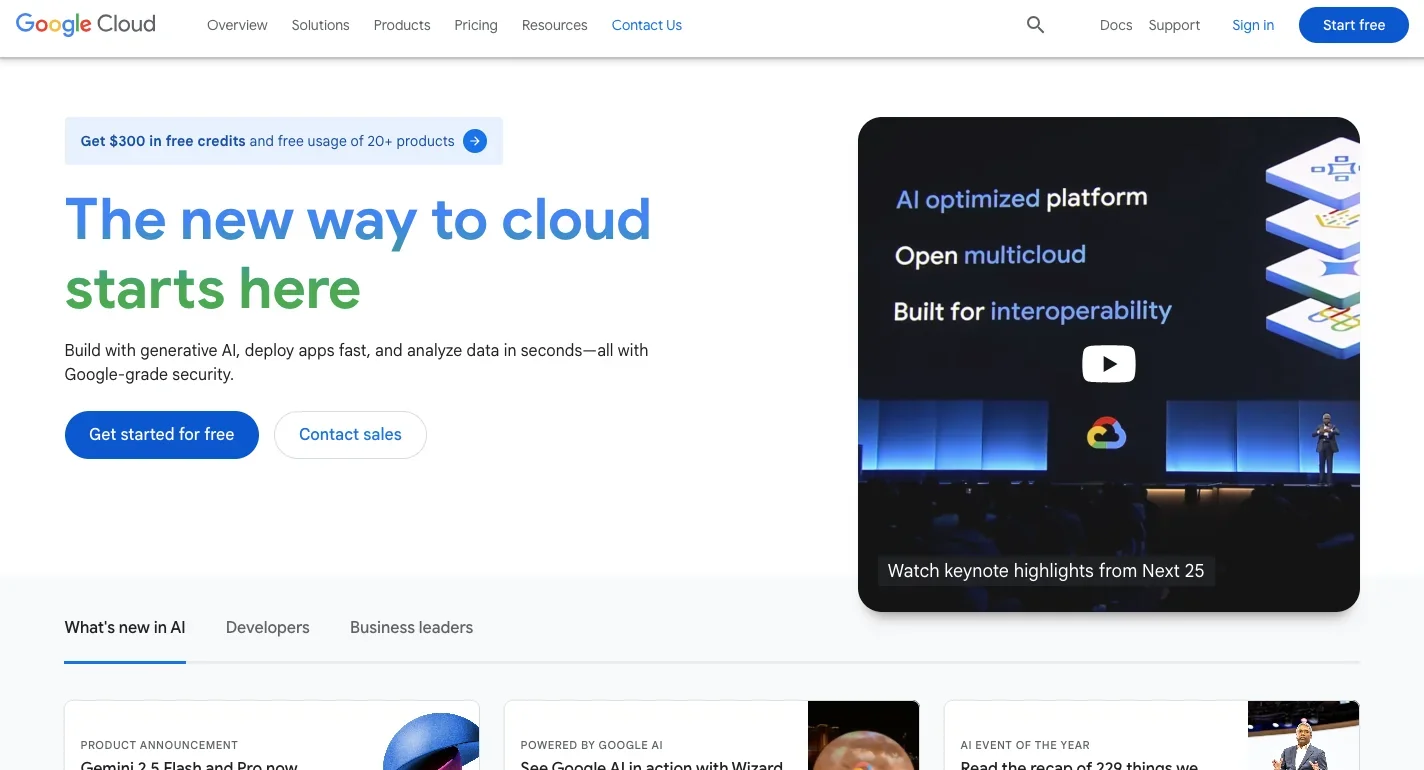Switch to the Developers tab

[267, 628]
